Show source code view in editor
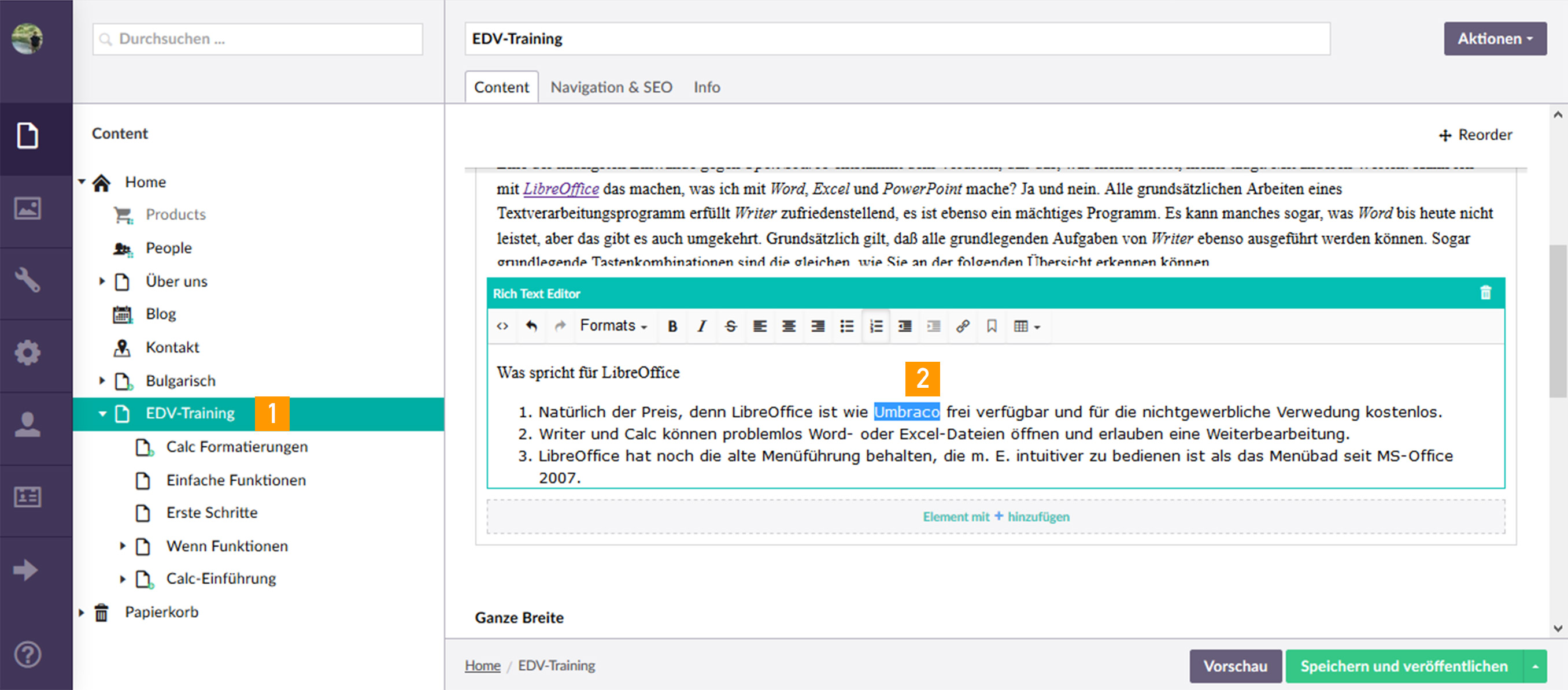1568x690 pixels. [502, 326]
